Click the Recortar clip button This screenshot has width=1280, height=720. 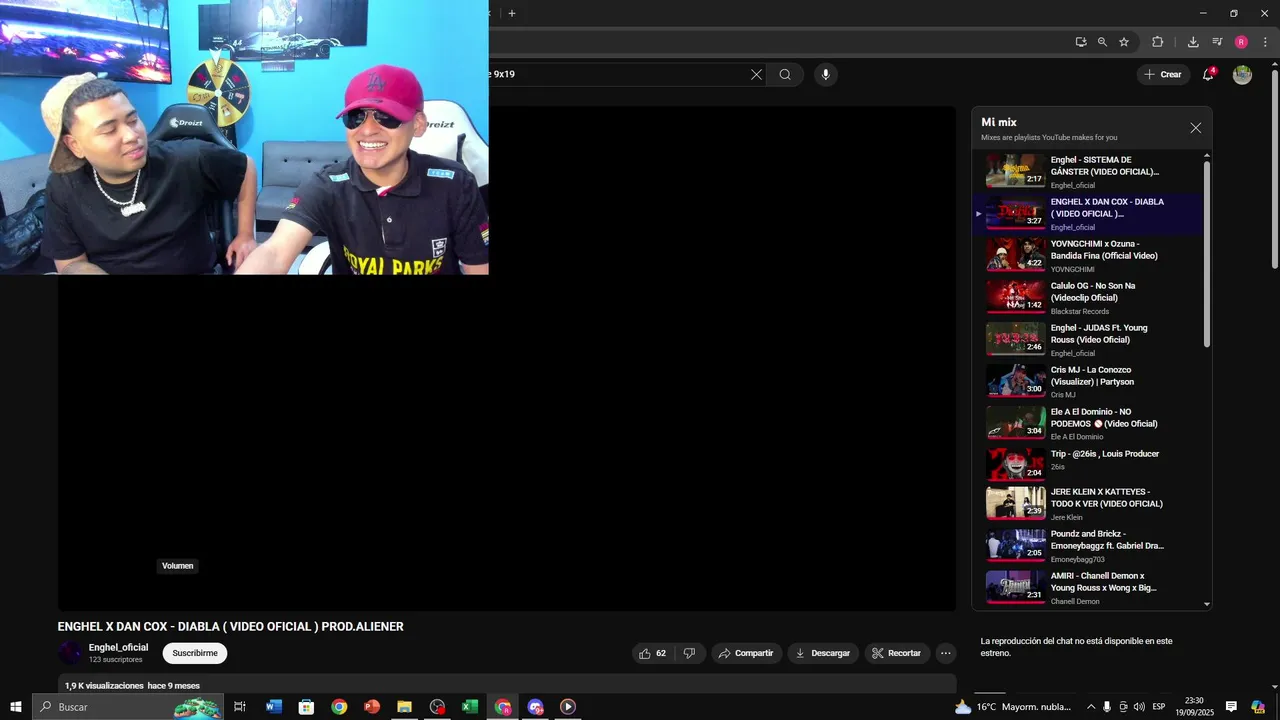point(897,653)
